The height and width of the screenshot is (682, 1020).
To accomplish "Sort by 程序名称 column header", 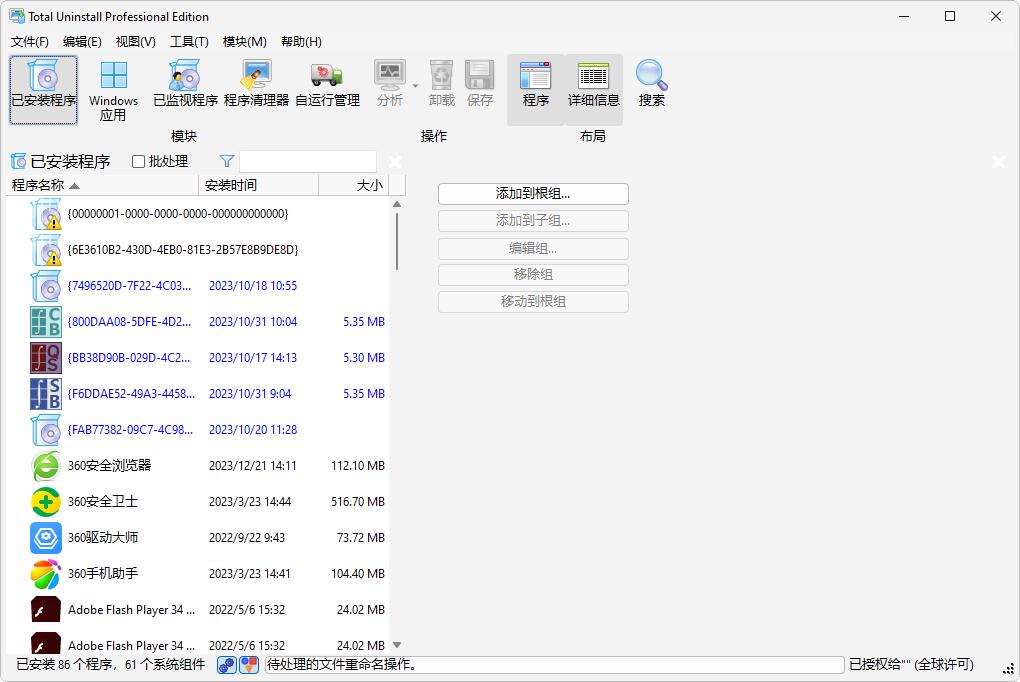I will (102, 185).
